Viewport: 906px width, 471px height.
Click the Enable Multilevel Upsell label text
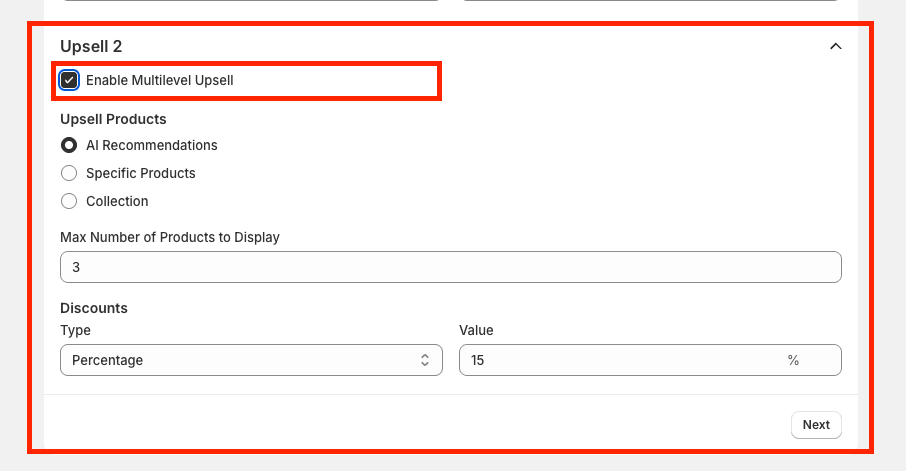point(159,80)
